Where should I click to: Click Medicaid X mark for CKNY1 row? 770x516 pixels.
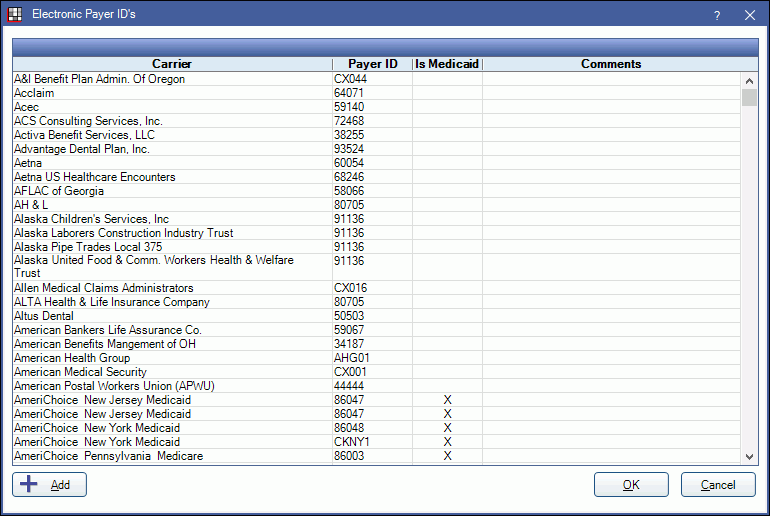[x=447, y=442]
